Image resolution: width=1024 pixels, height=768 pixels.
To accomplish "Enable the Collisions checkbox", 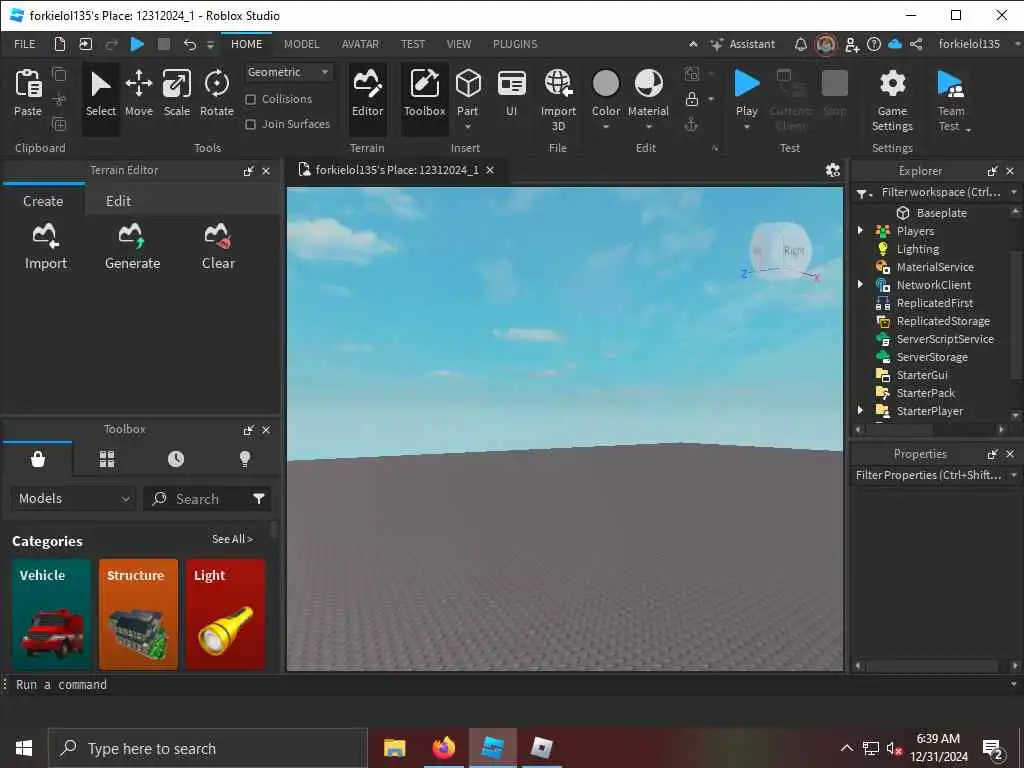I will click(250, 99).
